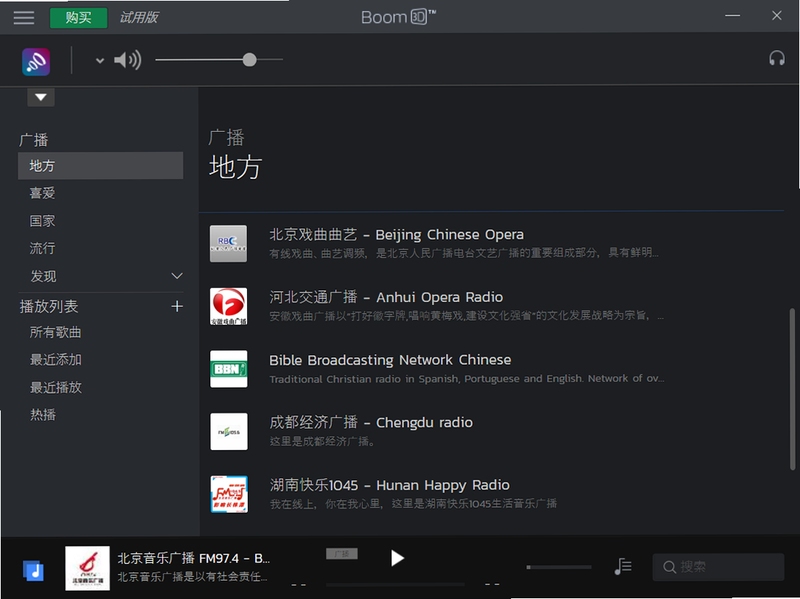Click the station list vertical scrollbar
This screenshot has height=599, width=800.
tap(792, 389)
